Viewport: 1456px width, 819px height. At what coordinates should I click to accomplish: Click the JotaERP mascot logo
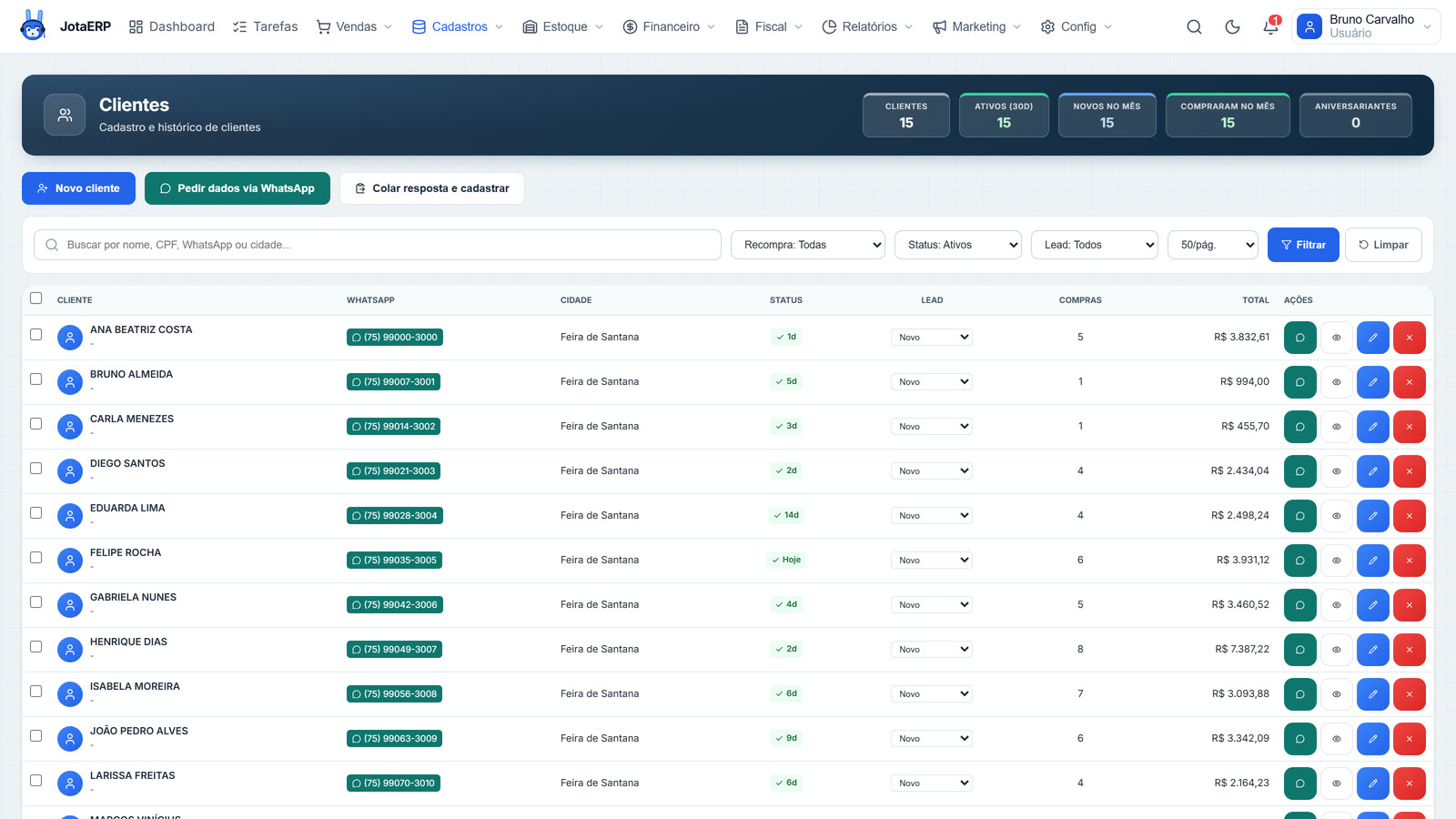33,25
